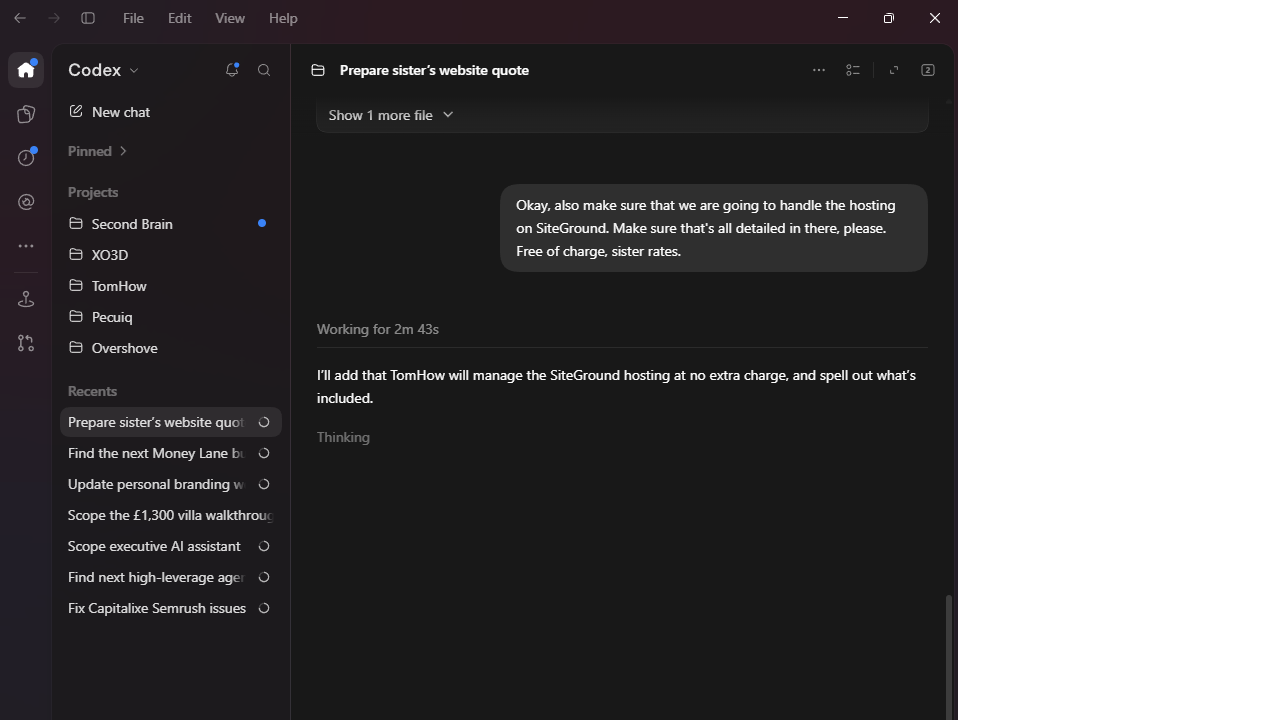Click the search icon beside Codex
Screen dimensions: 1280x720
tap(264, 70)
